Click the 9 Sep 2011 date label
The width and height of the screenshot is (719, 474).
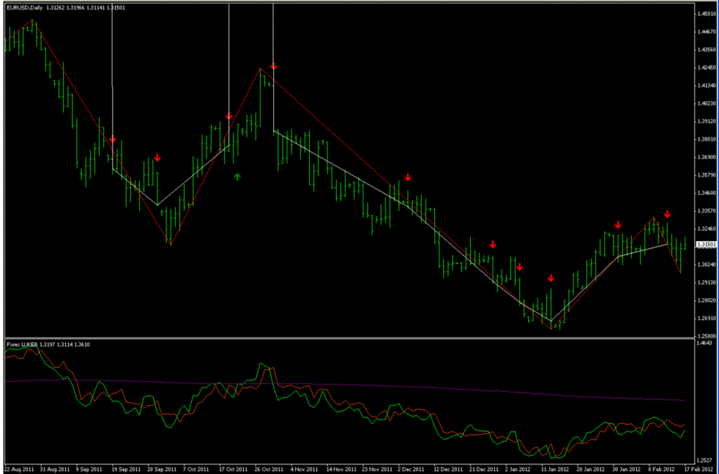click(x=89, y=469)
